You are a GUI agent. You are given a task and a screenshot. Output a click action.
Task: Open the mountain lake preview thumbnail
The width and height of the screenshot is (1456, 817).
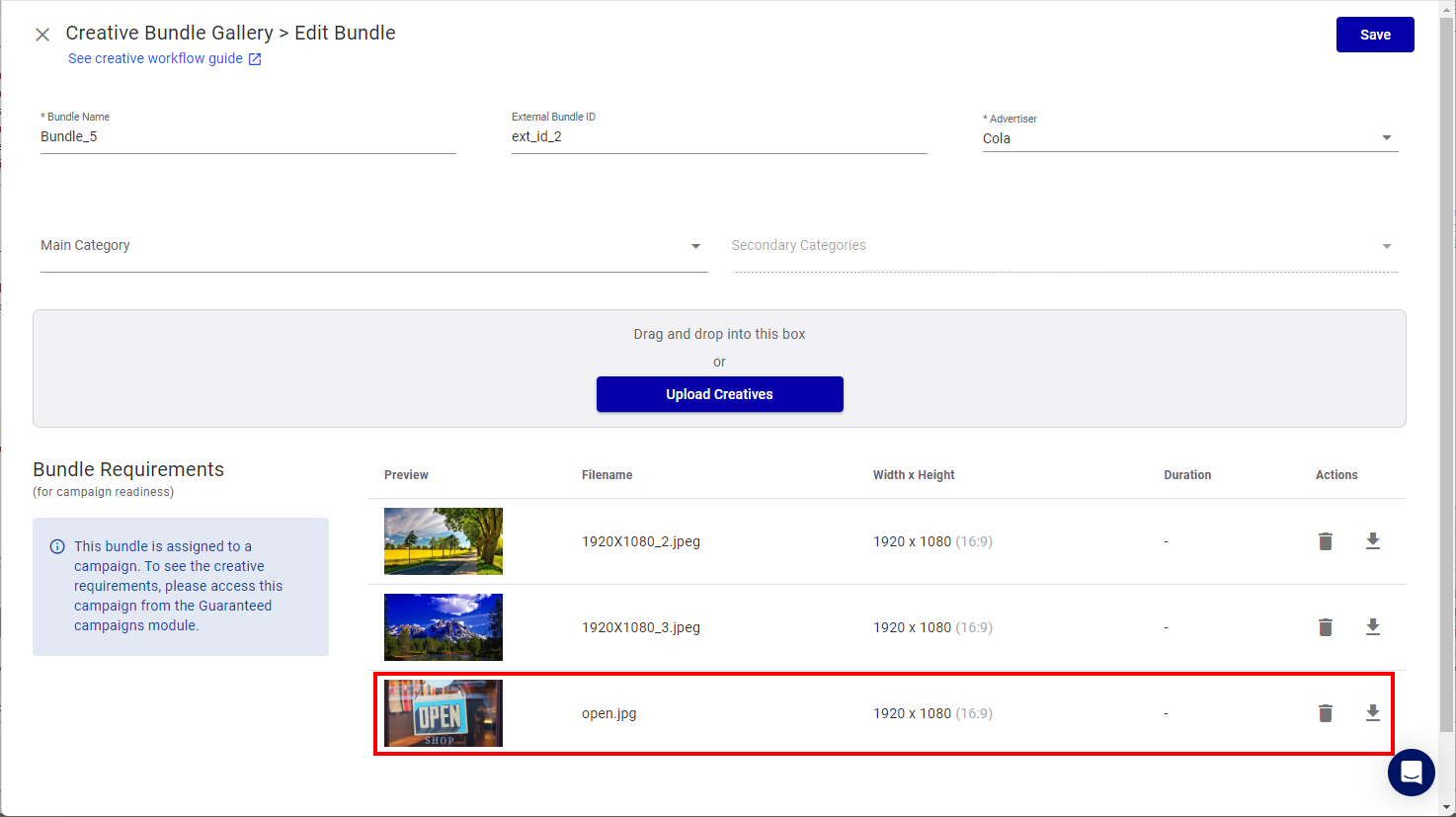pos(444,627)
